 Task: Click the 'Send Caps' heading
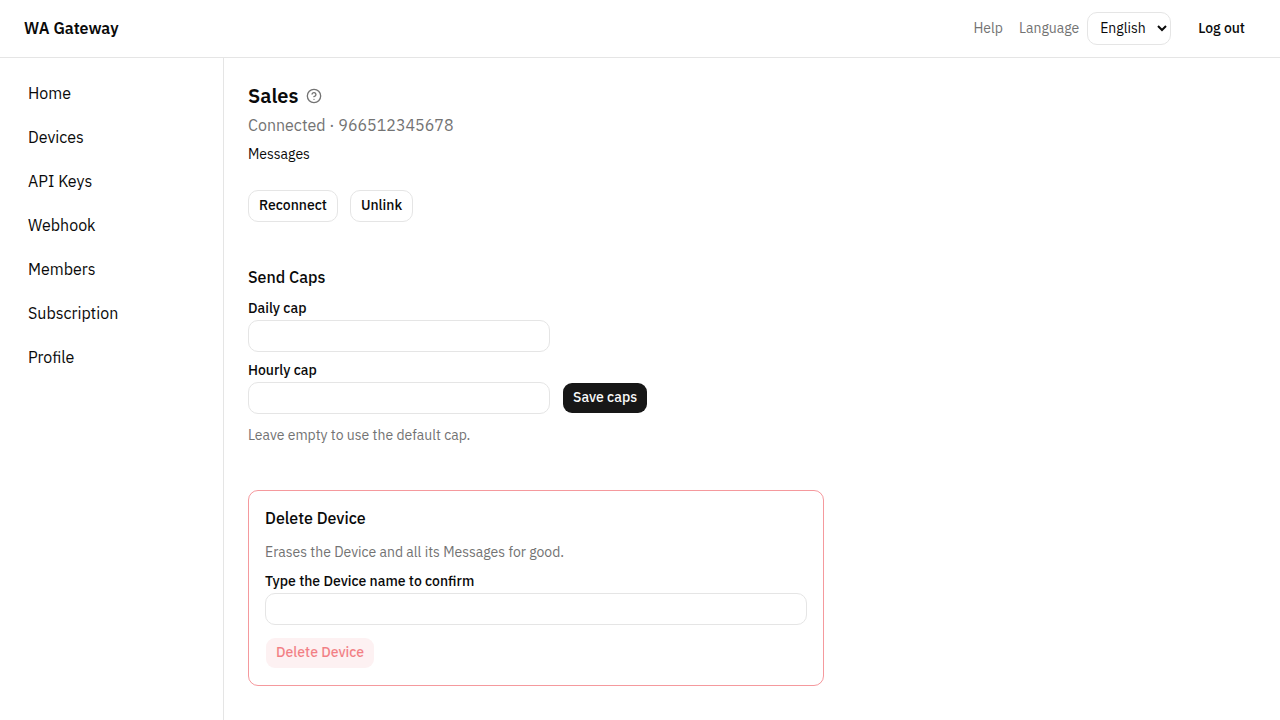coord(287,277)
